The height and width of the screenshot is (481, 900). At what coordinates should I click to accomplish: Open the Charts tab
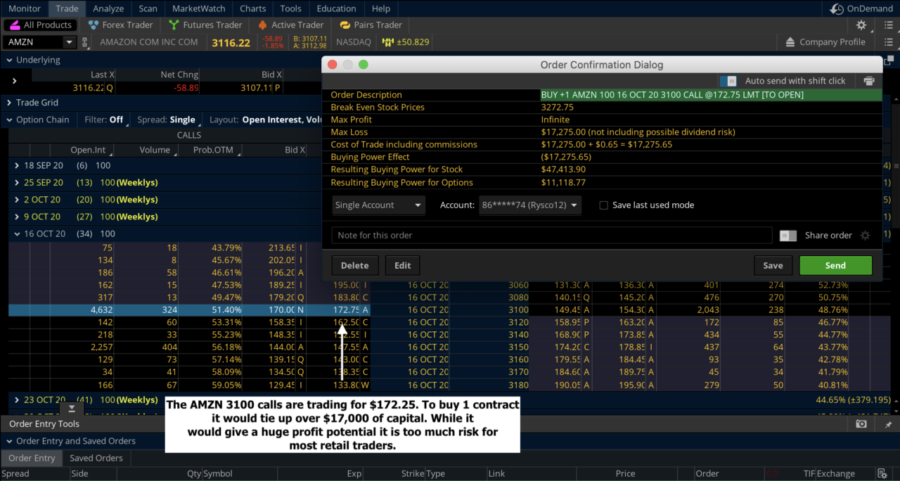point(253,9)
